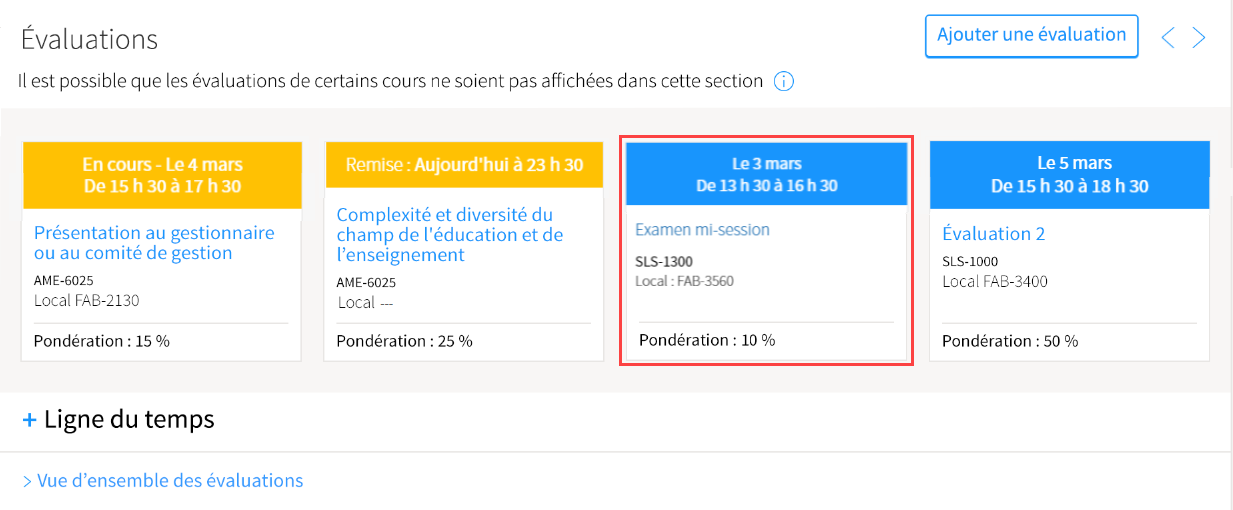The height and width of the screenshot is (510, 1233).
Task: Open Vue d'ensemble des évaluations link
Action: pyautogui.click(x=163, y=481)
